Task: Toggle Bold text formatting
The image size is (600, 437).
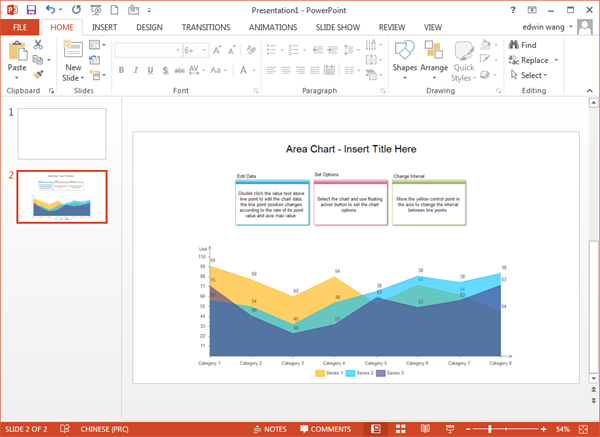Action: [x=121, y=70]
